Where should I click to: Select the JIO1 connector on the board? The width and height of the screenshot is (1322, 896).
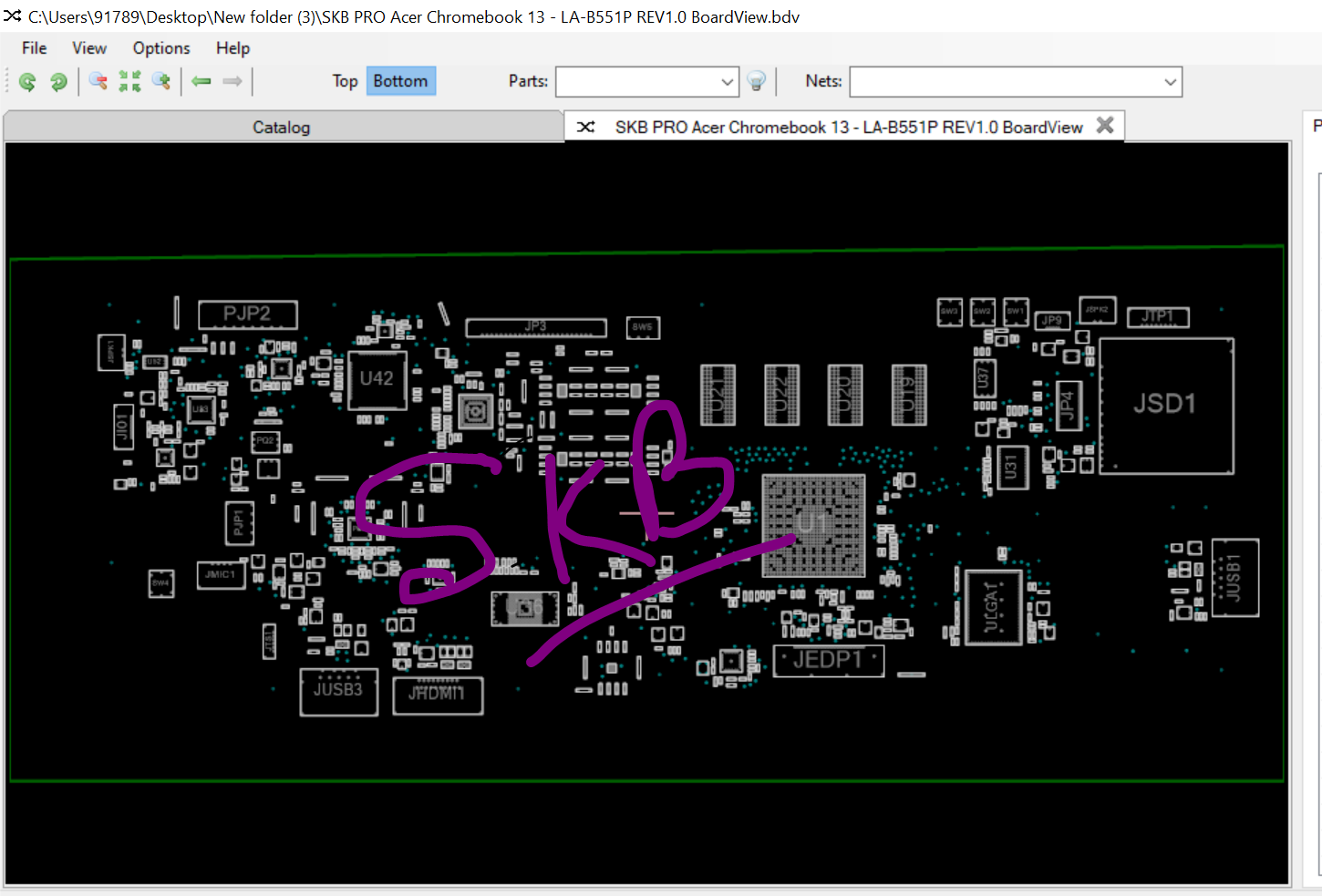(122, 427)
